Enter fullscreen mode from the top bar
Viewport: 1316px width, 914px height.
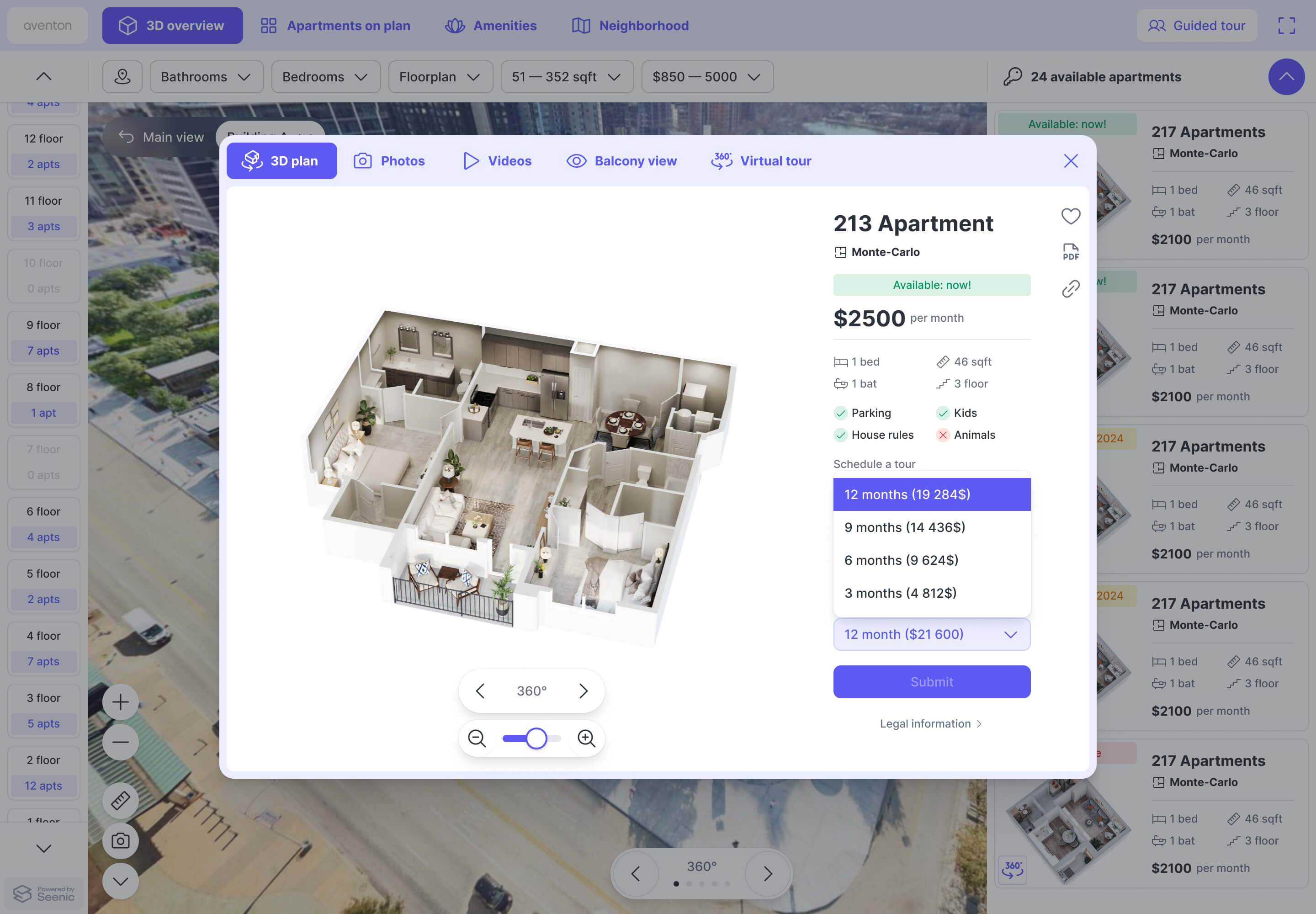click(x=1286, y=26)
